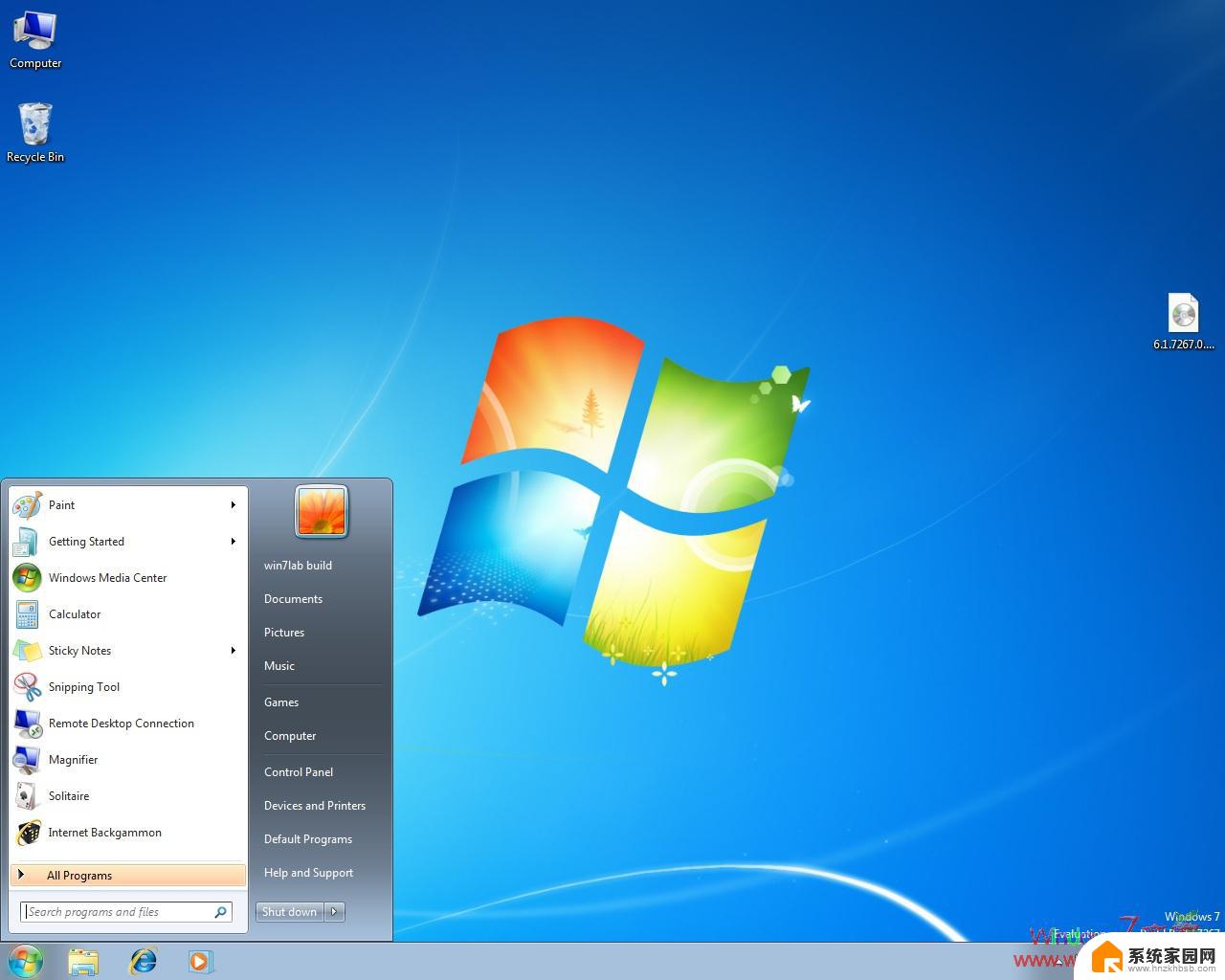Click the Solitaire cards icon
1225x980 pixels.
click(27, 796)
